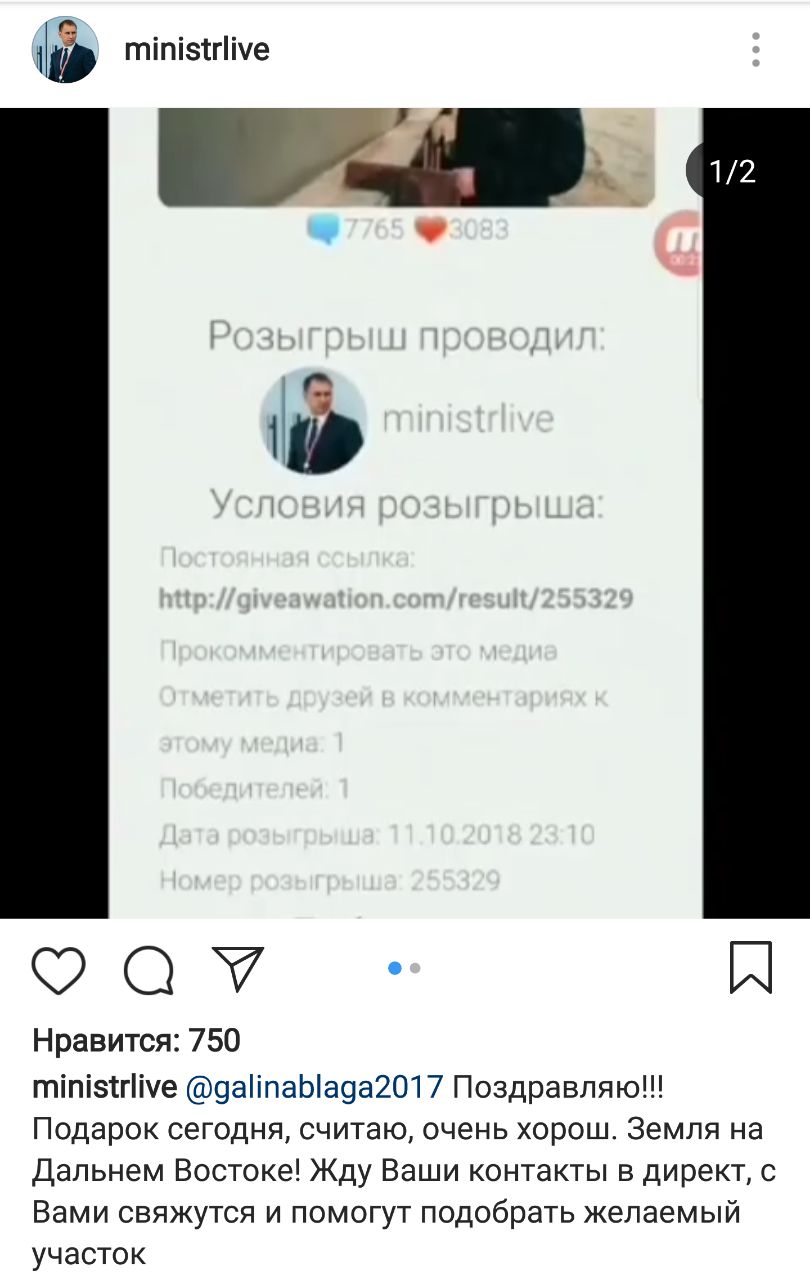The image size is (810, 1280).
Task: Tap the ministrlive profile avatar in header
Action: [65, 50]
